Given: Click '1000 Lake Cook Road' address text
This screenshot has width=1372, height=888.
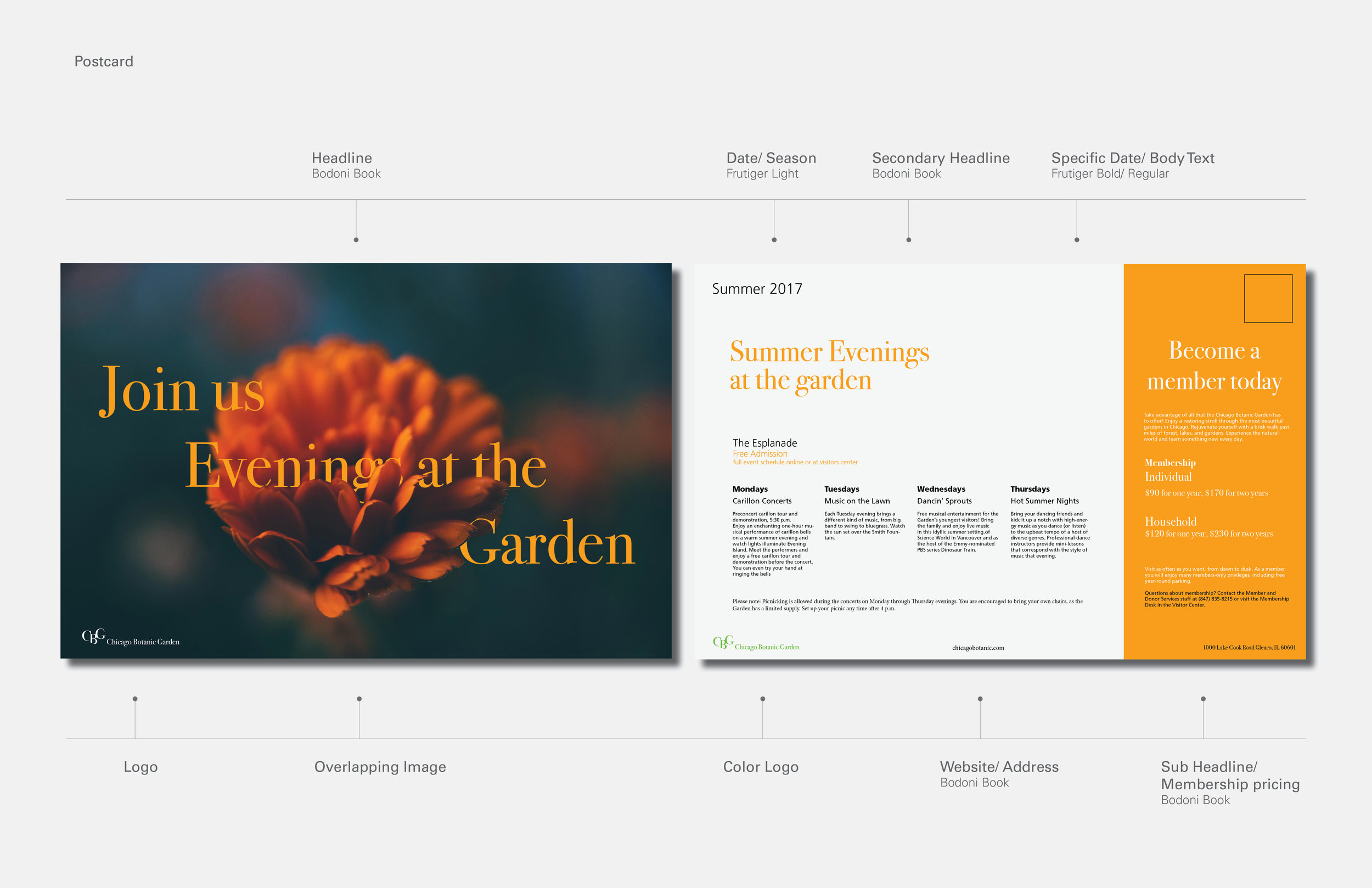Looking at the screenshot, I should (1249, 648).
